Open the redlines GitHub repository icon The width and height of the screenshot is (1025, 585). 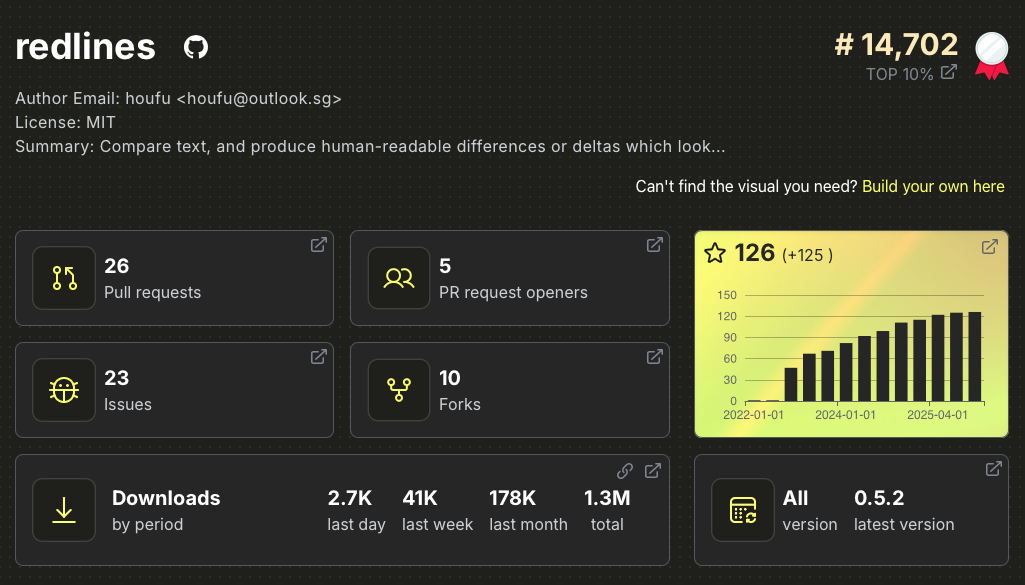click(x=196, y=47)
